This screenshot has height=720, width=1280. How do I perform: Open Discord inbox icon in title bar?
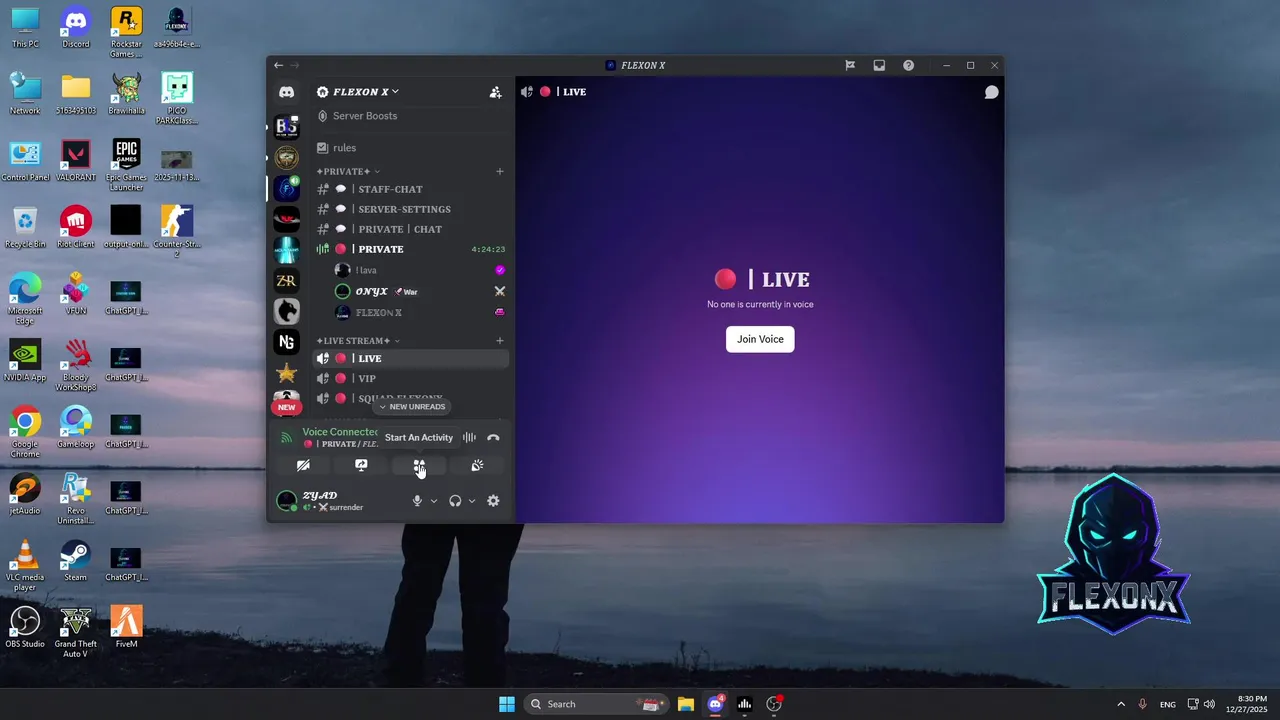coord(879,65)
